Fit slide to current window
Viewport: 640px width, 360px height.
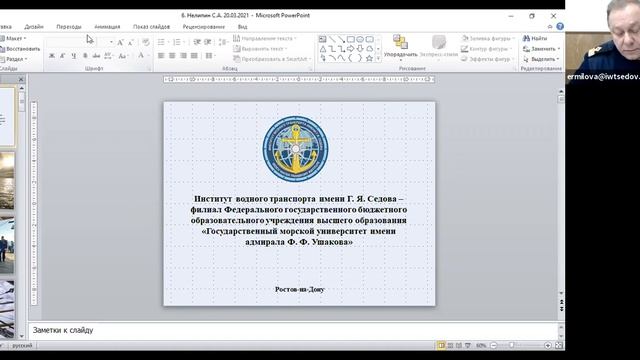(559, 345)
